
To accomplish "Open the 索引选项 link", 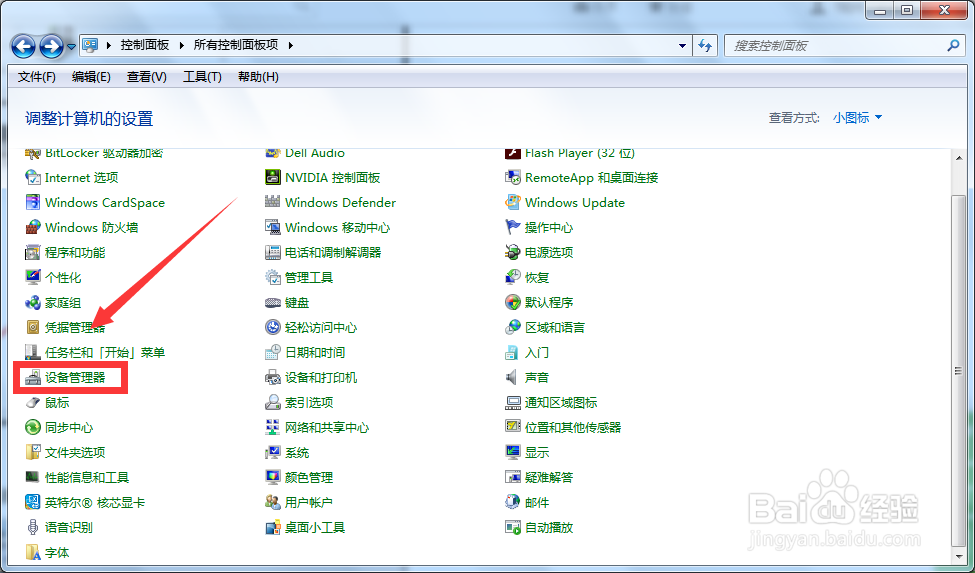I will coord(308,403).
